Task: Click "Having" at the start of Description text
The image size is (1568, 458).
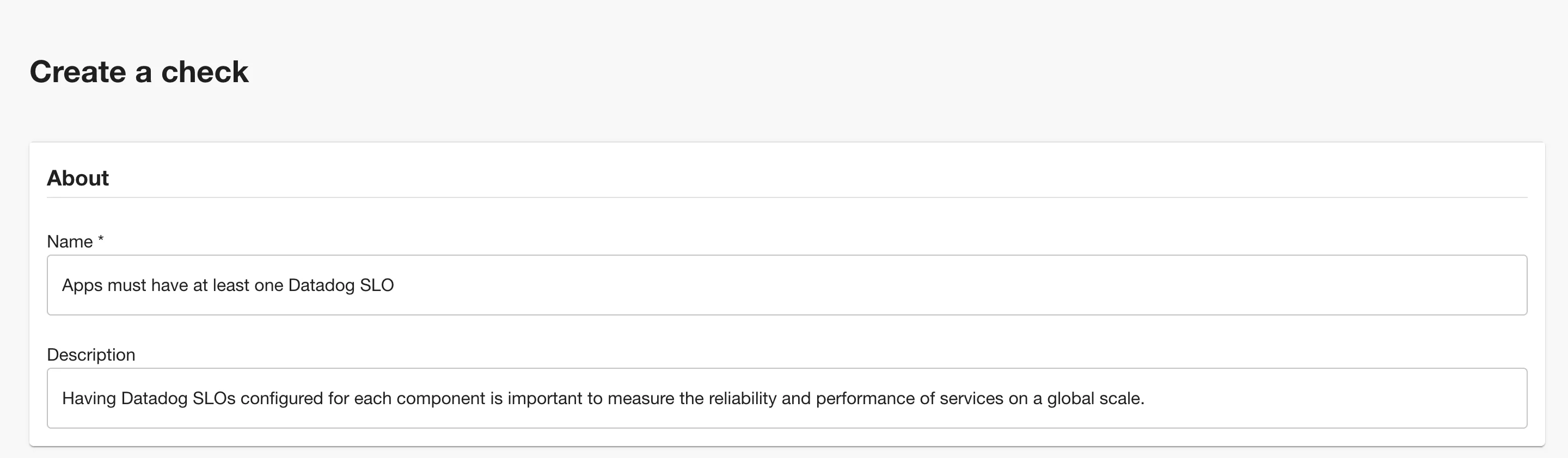Action: coord(89,398)
